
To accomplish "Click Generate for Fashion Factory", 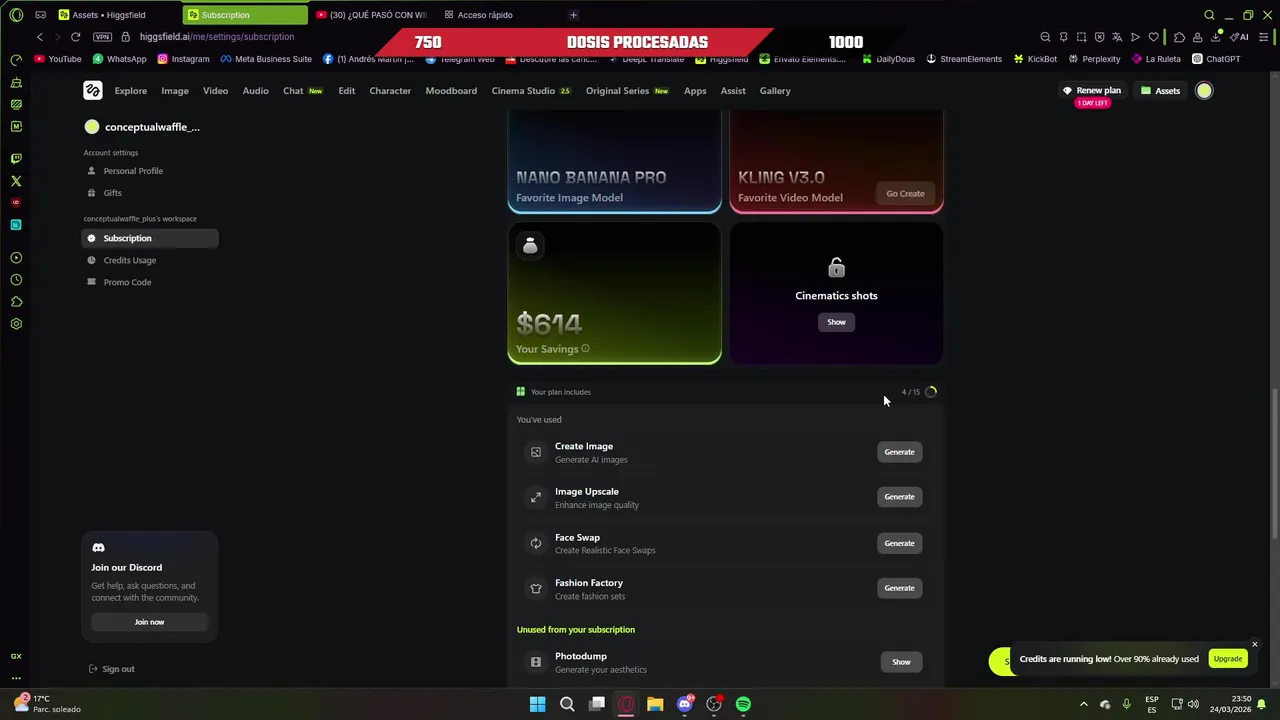I will (x=899, y=588).
